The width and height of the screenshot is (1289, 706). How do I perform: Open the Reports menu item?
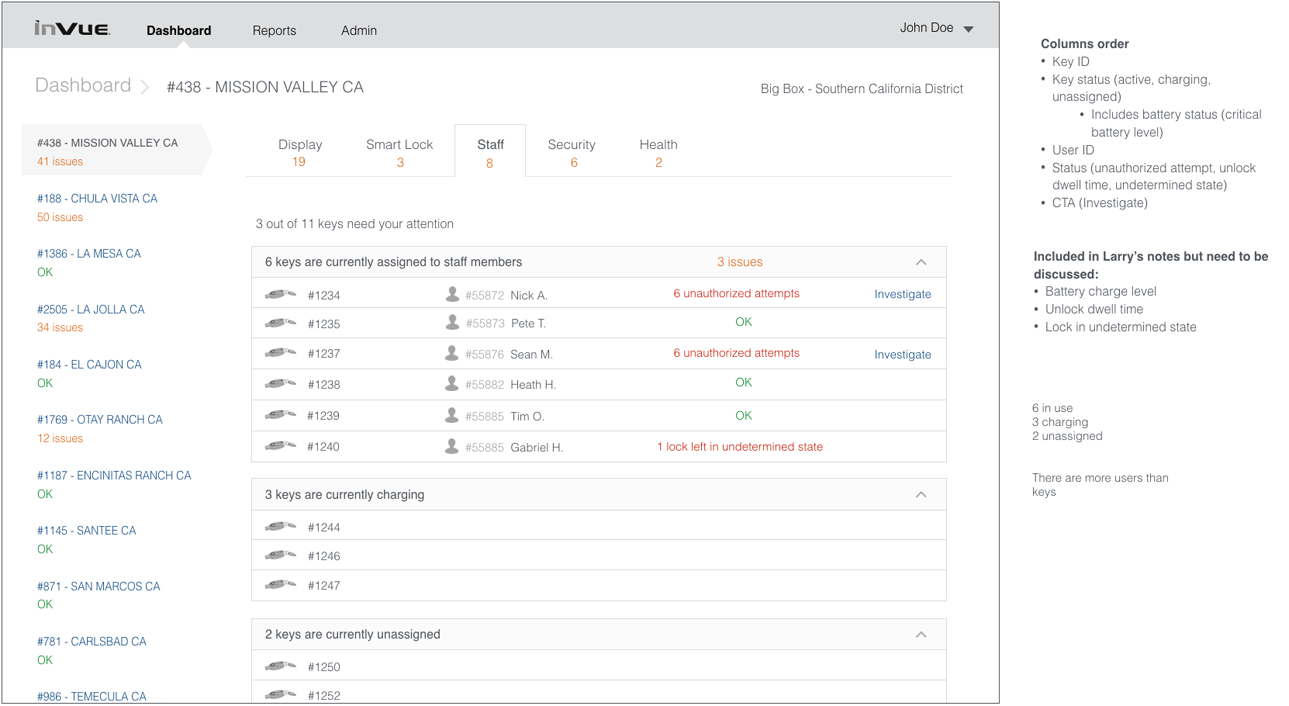274,30
